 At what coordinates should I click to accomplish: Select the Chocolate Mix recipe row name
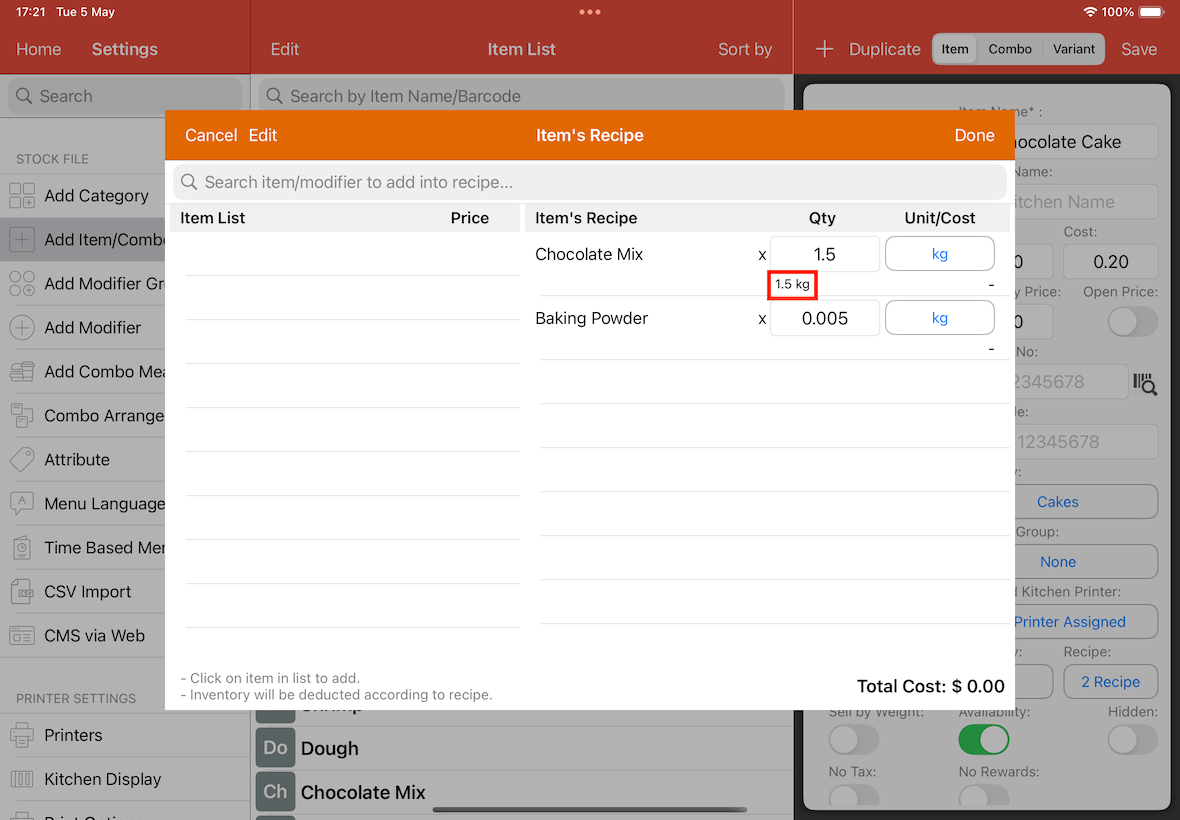(x=588, y=254)
